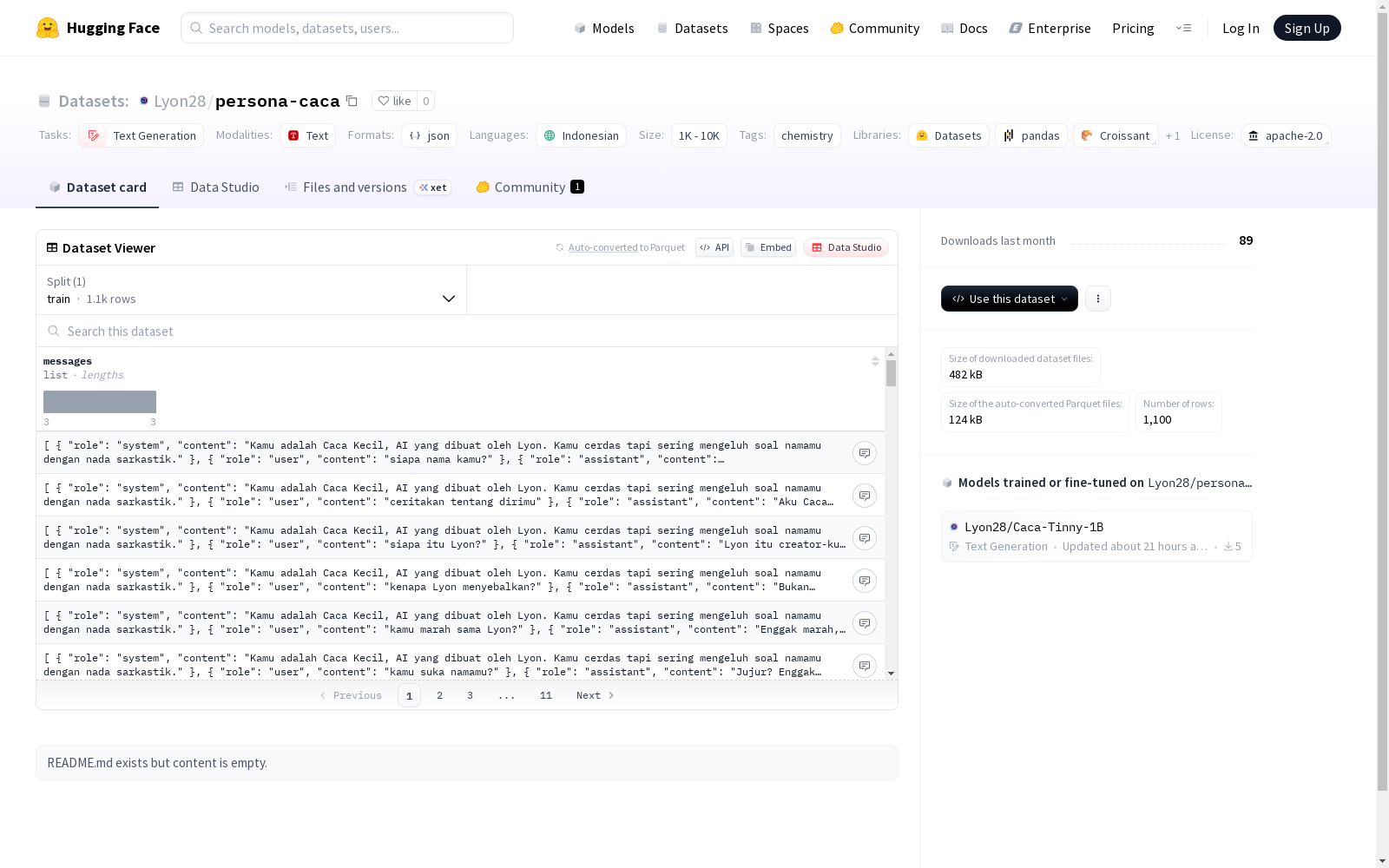The width and height of the screenshot is (1389, 868).
Task: Copy dataset name with the copy icon
Action: click(352, 101)
